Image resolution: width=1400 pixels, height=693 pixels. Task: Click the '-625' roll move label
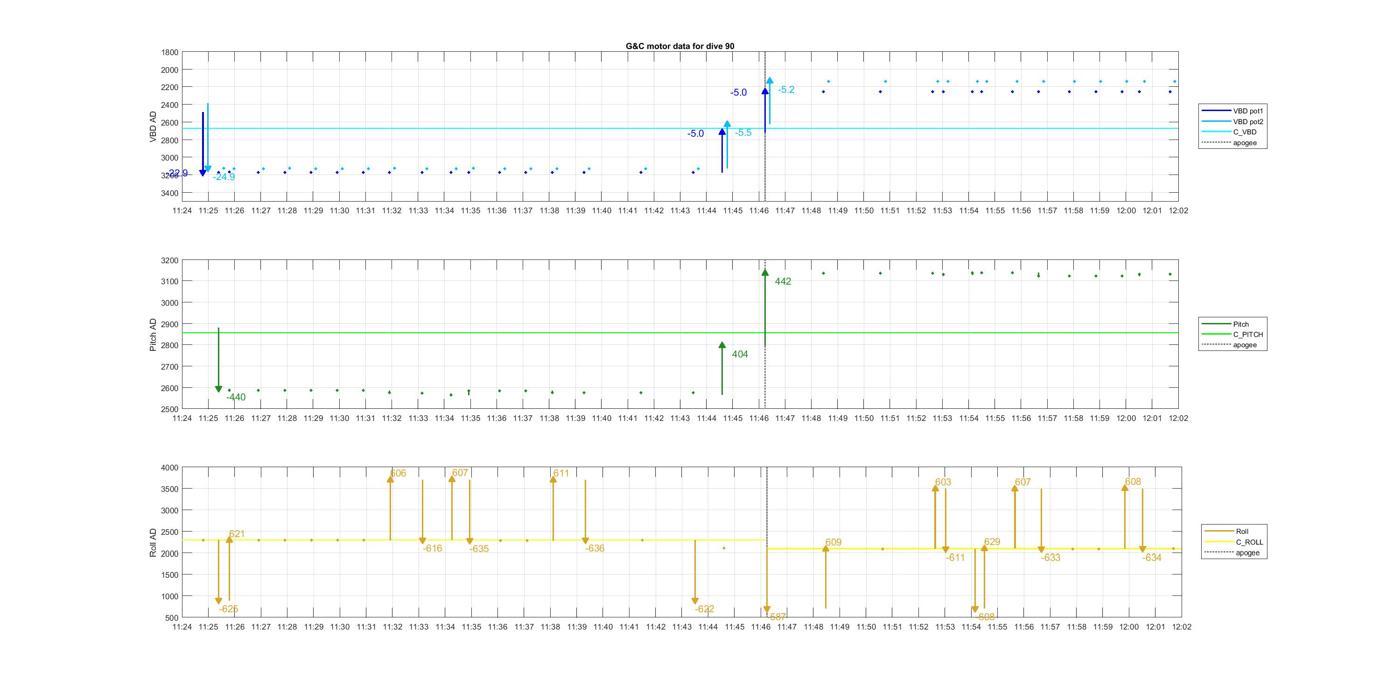(x=229, y=609)
